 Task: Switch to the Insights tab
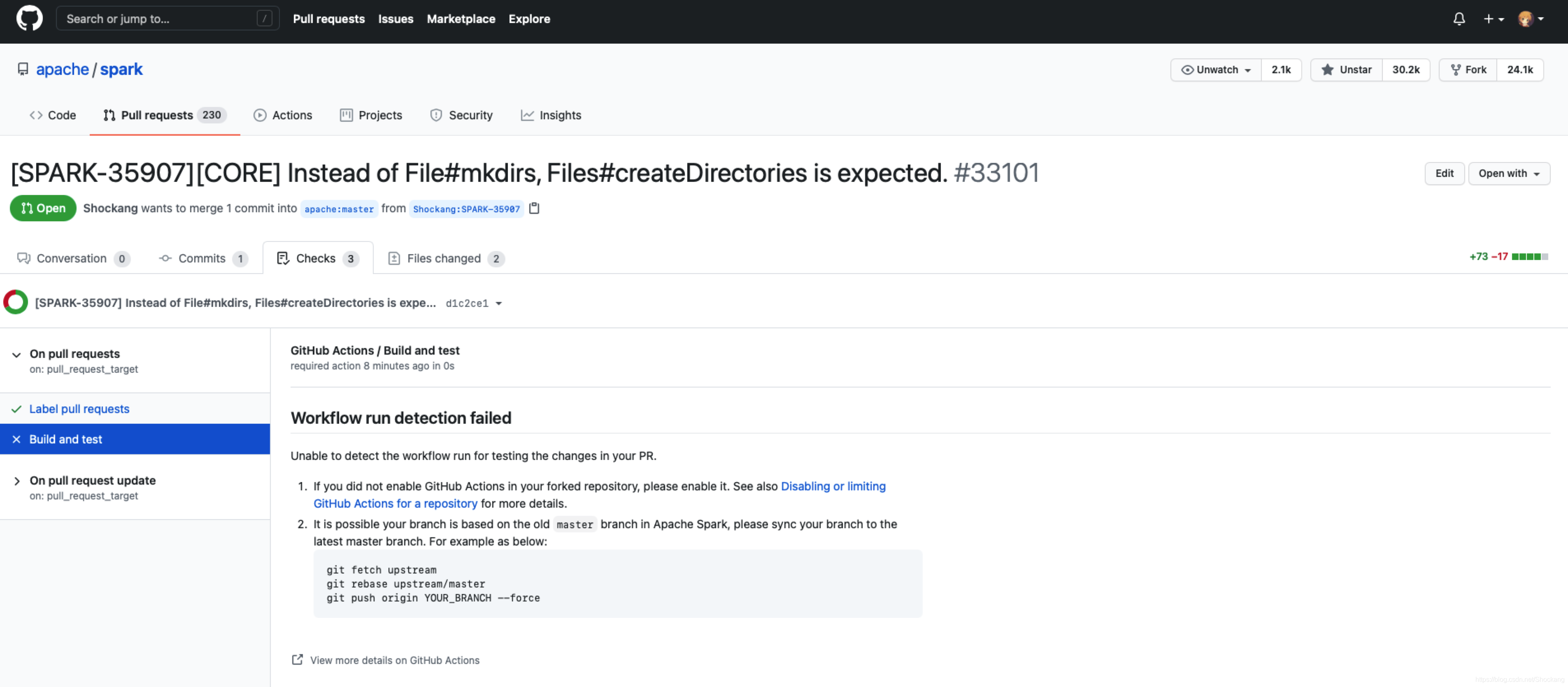[x=551, y=115]
